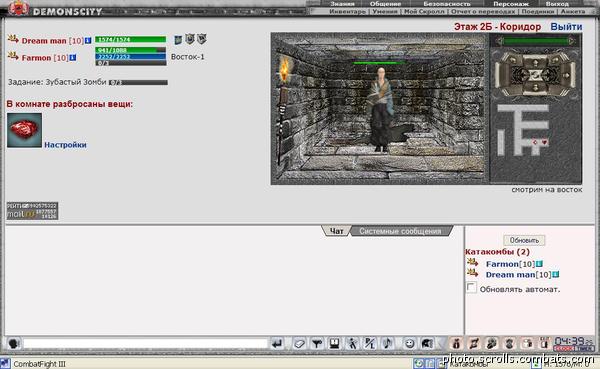Click the Обновить button
This screenshot has width=600, height=369.
(x=524, y=240)
